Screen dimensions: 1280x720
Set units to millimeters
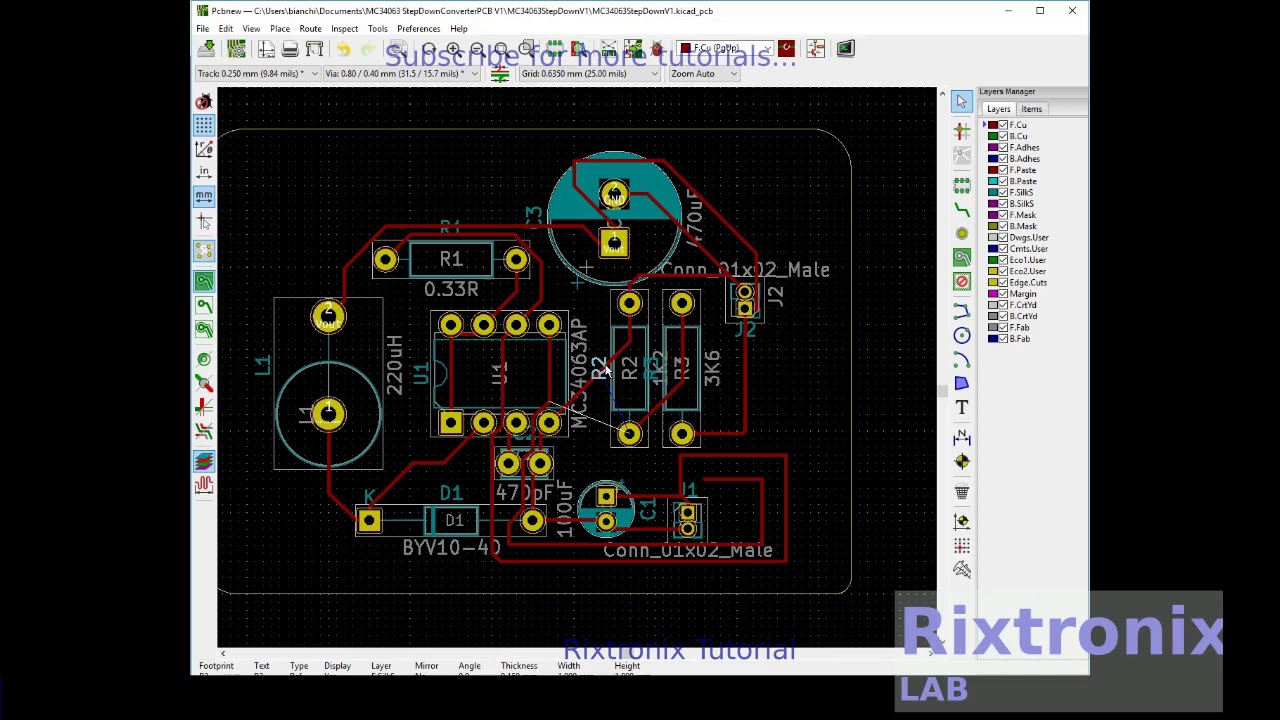[204, 196]
